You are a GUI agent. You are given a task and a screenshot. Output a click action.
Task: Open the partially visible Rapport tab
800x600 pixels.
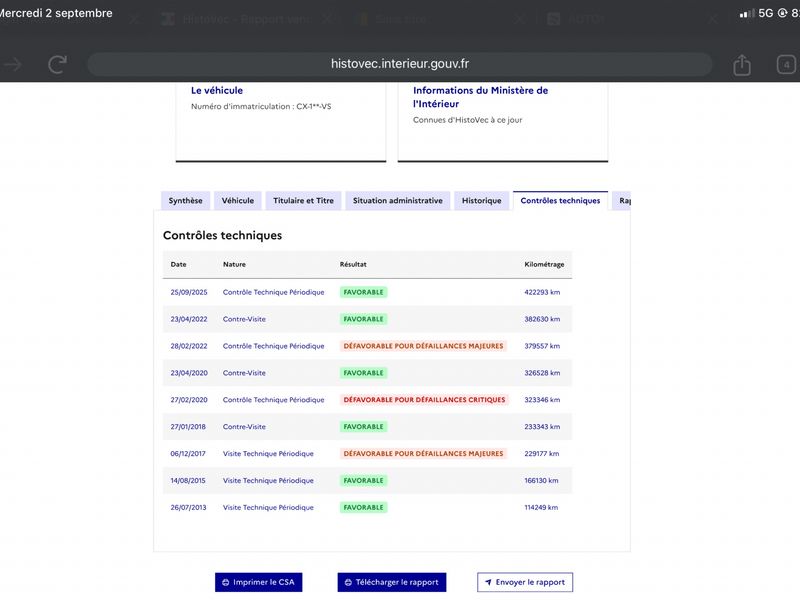click(623, 201)
